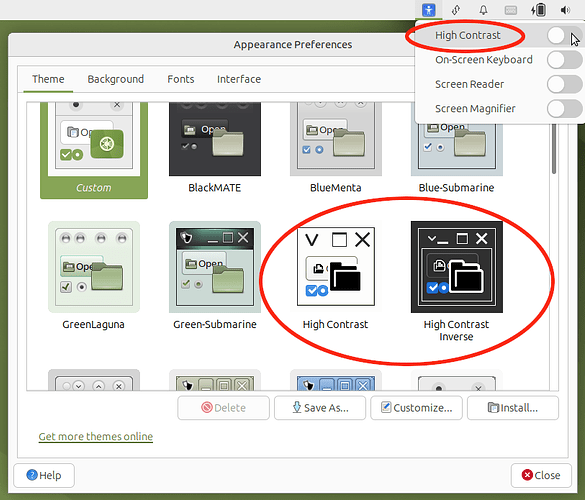Switch to the Background tab
The image size is (585, 500).
[x=116, y=79]
